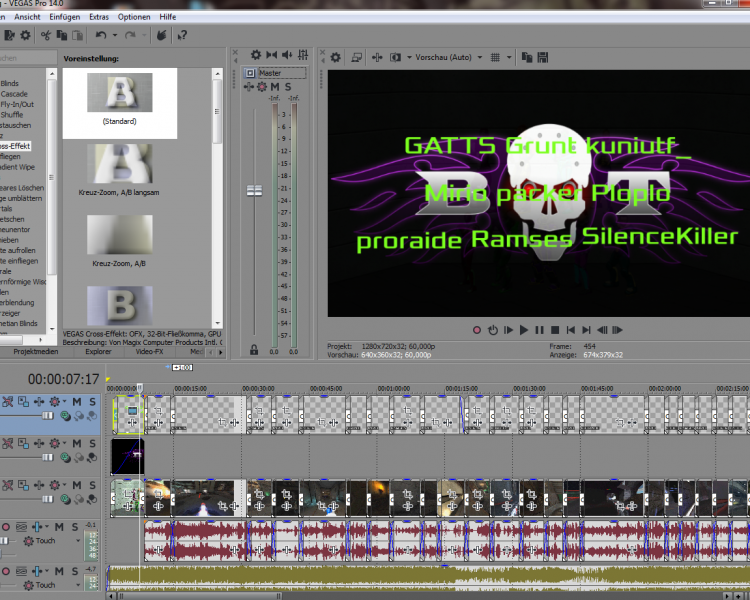Click Stop button under the preview
Screen dimensions: 750x600
pos(555,330)
